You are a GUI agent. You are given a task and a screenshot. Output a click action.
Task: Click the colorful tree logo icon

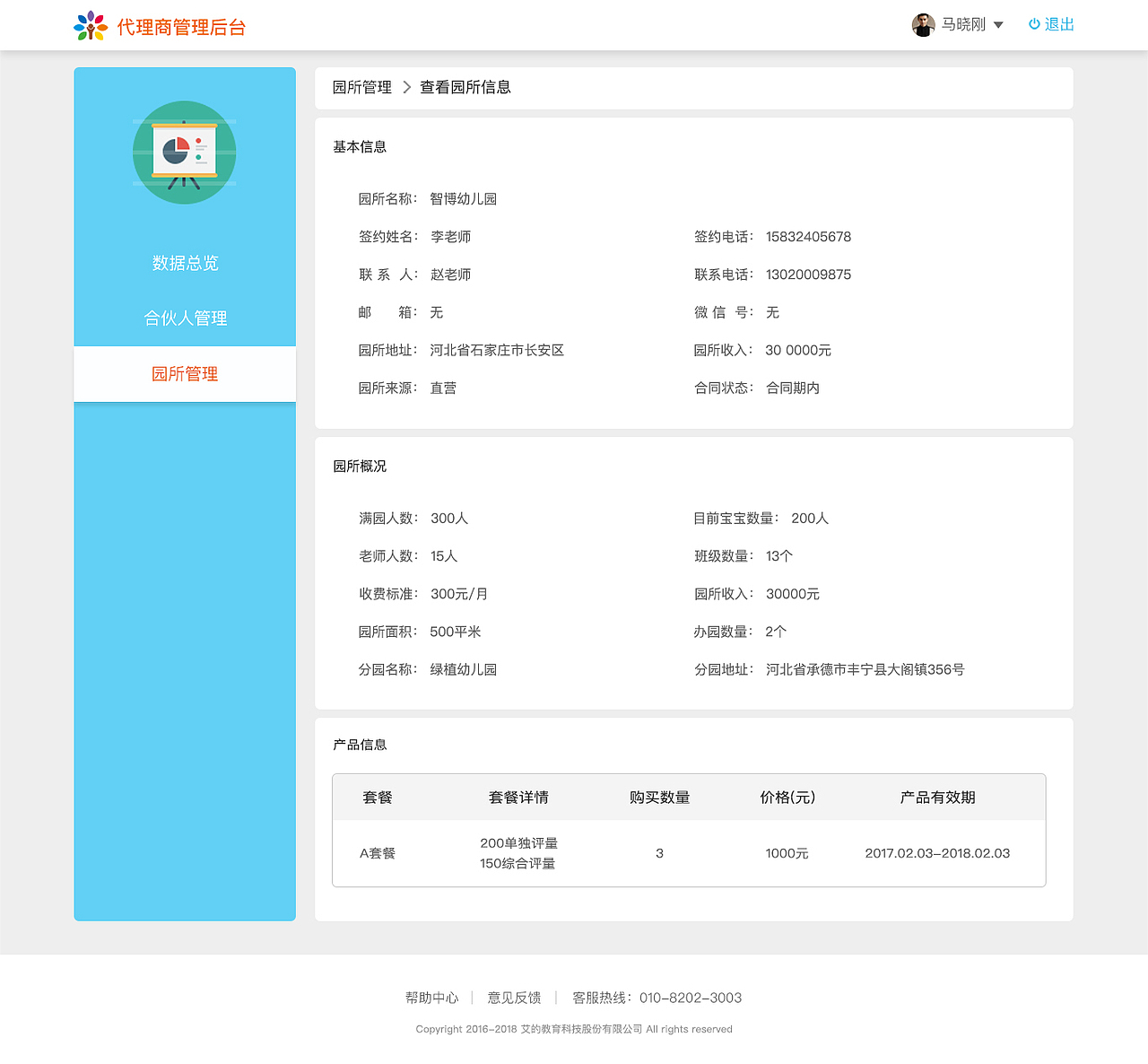pyautogui.click(x=91, y=26)
